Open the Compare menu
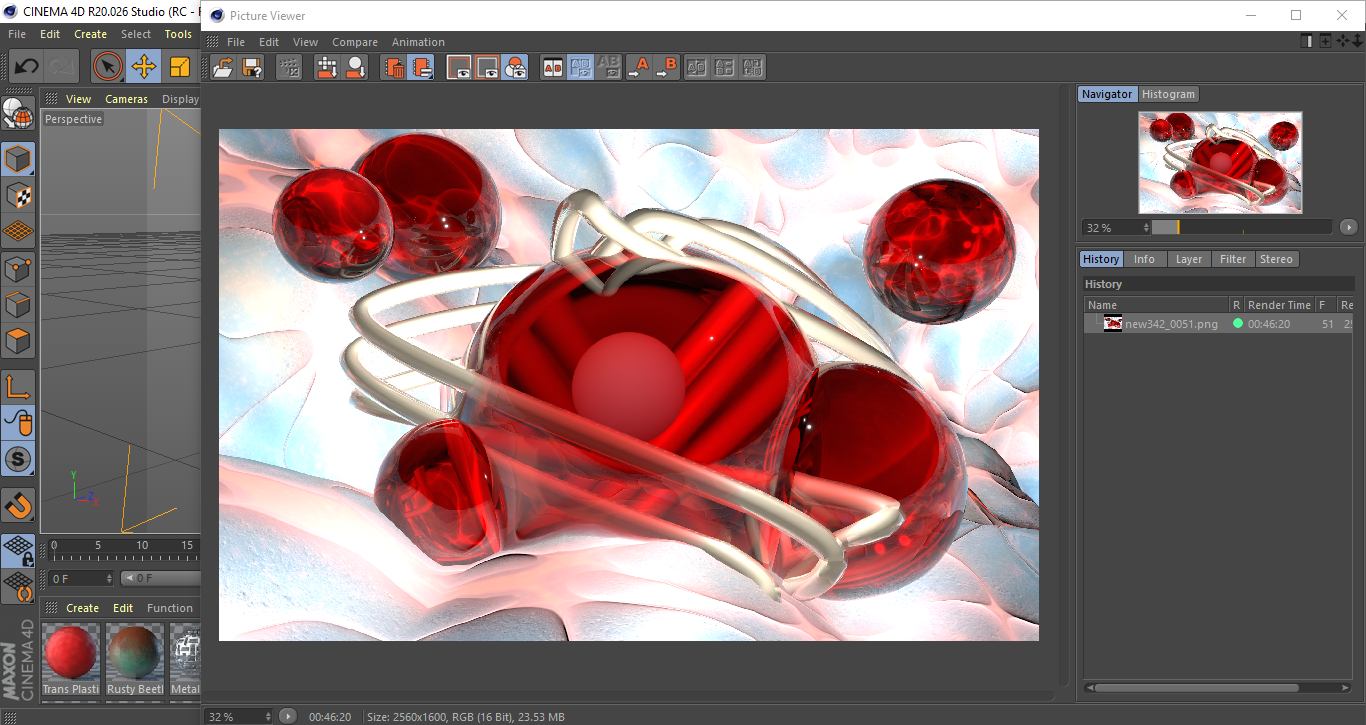 (x=355, y=42)
